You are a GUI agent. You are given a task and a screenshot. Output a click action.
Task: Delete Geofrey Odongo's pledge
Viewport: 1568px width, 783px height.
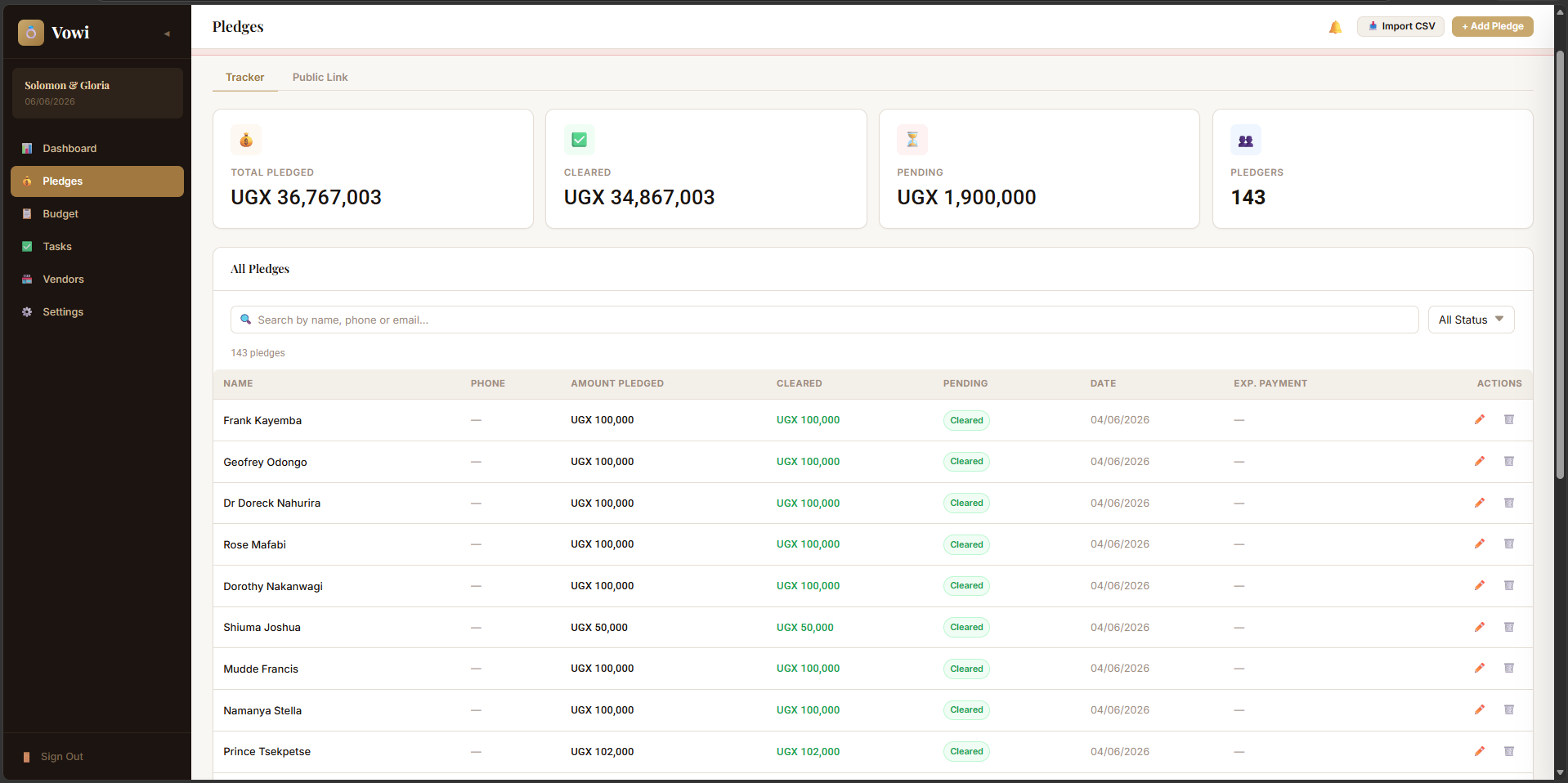(x=1509, y=462)
